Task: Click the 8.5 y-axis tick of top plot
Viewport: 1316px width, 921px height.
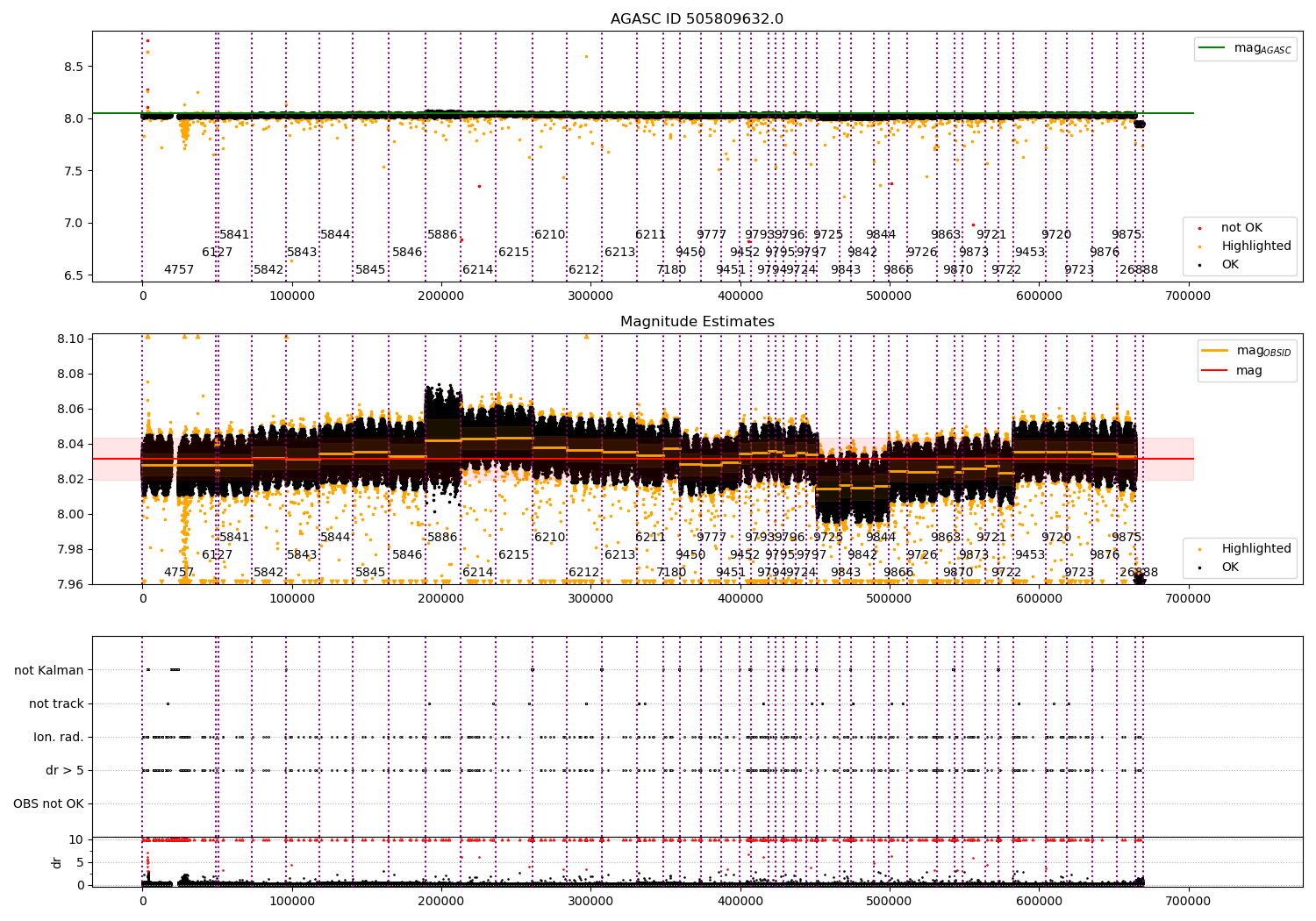Action: pos(72,67)
